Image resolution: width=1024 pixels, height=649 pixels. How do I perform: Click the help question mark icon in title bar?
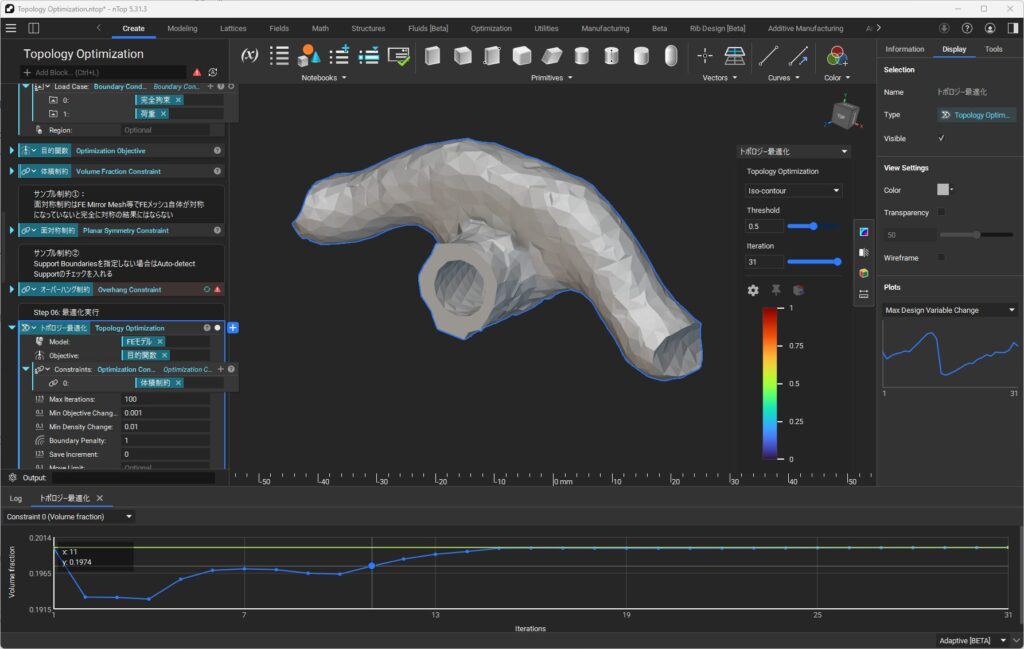tap(967, 28)
